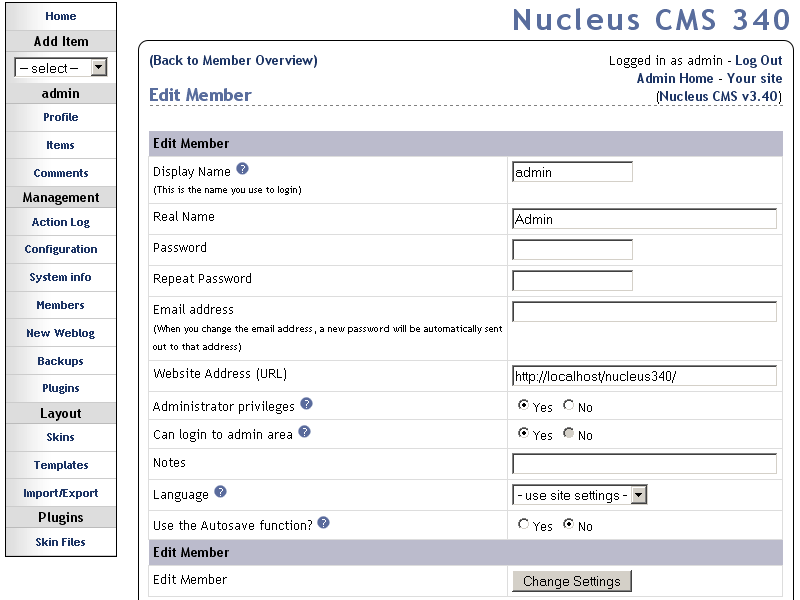Show help icon next to Language
Viewport: 800px width, 600px height.
click(221, 492)
